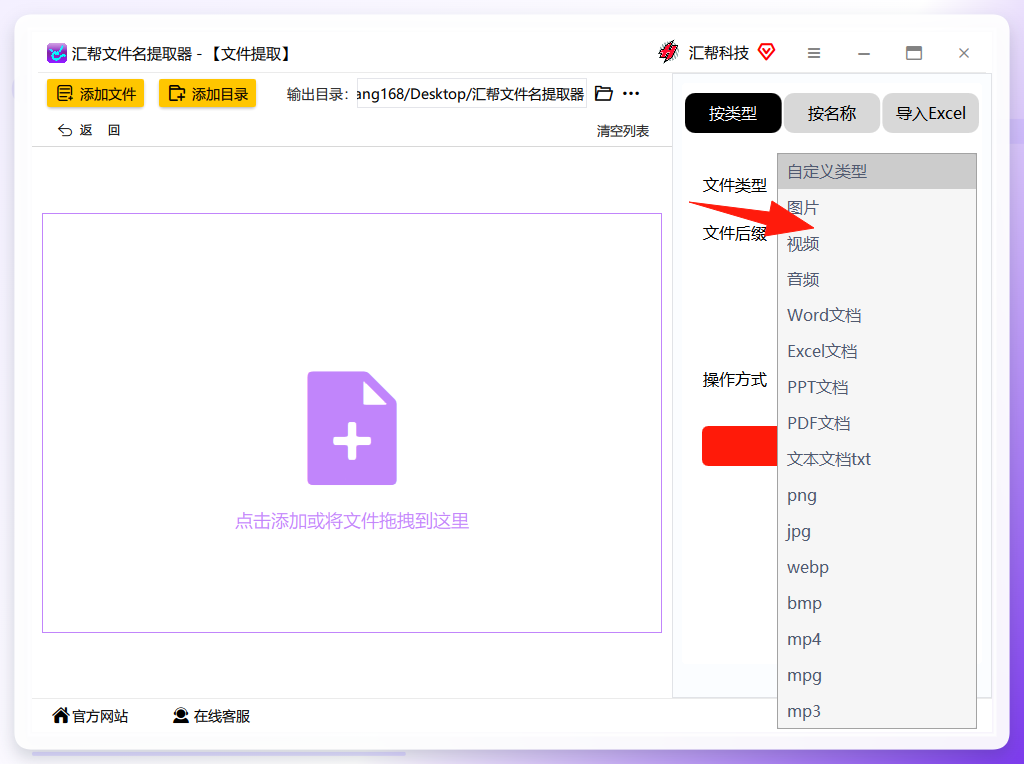Click the three-dot browse output icon
The height and width of the screenshot is (764, 1024).
click(x=631, y=93)
